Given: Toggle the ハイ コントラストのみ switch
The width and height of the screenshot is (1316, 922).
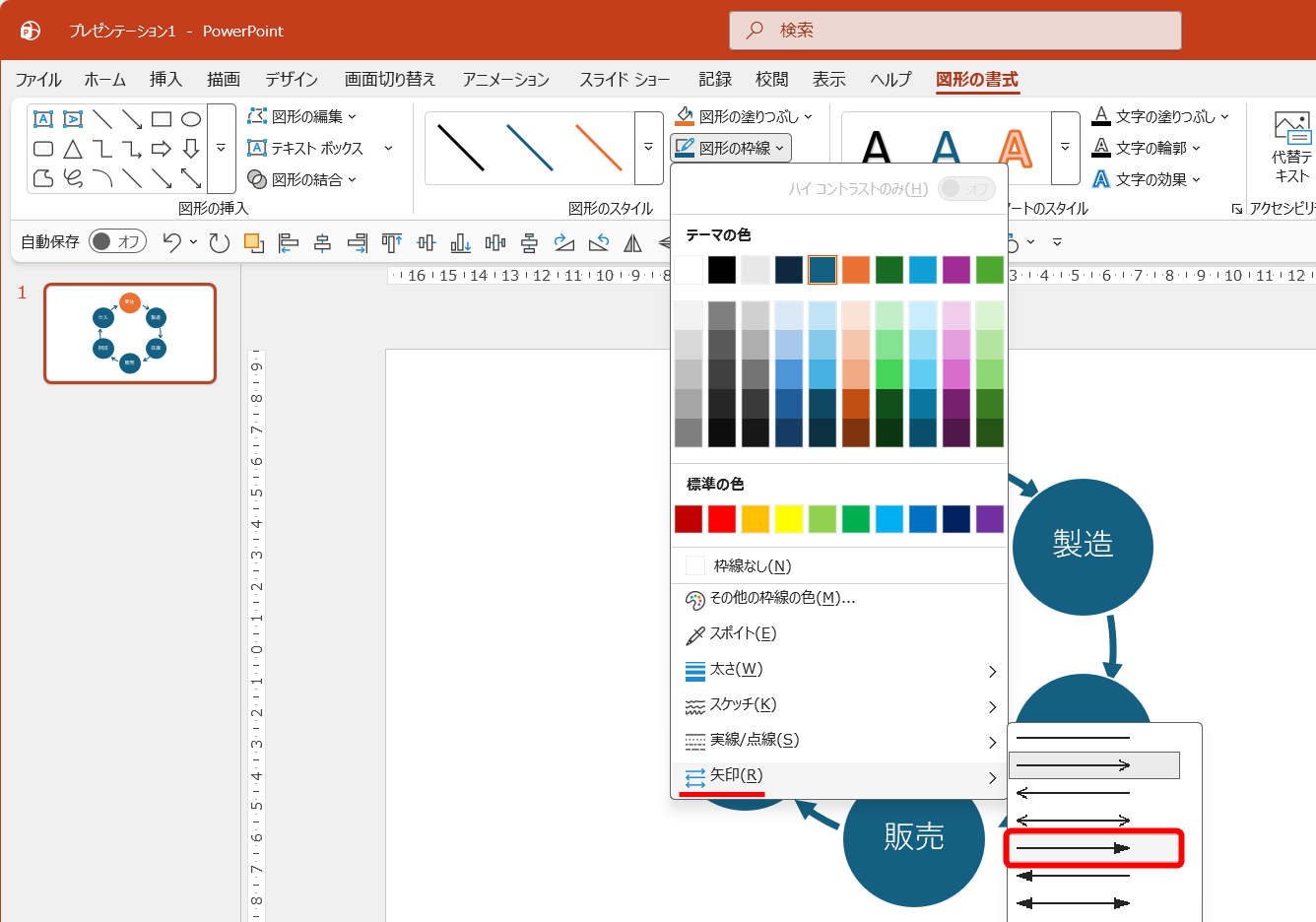Looking at the screenshot, I should (966, 188).
